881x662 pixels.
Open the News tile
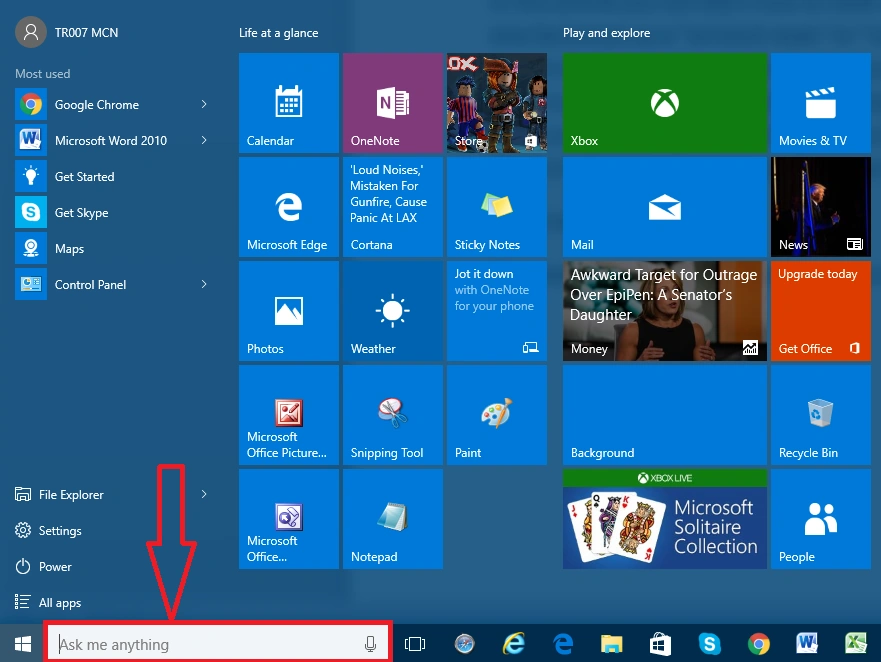pos(821,207)
